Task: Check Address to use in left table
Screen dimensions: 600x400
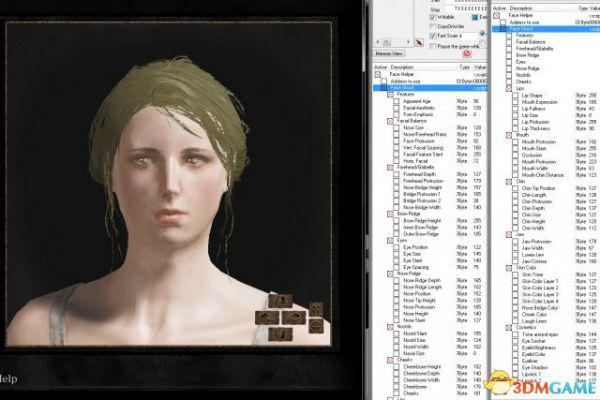Action: (x=384, y=81)
